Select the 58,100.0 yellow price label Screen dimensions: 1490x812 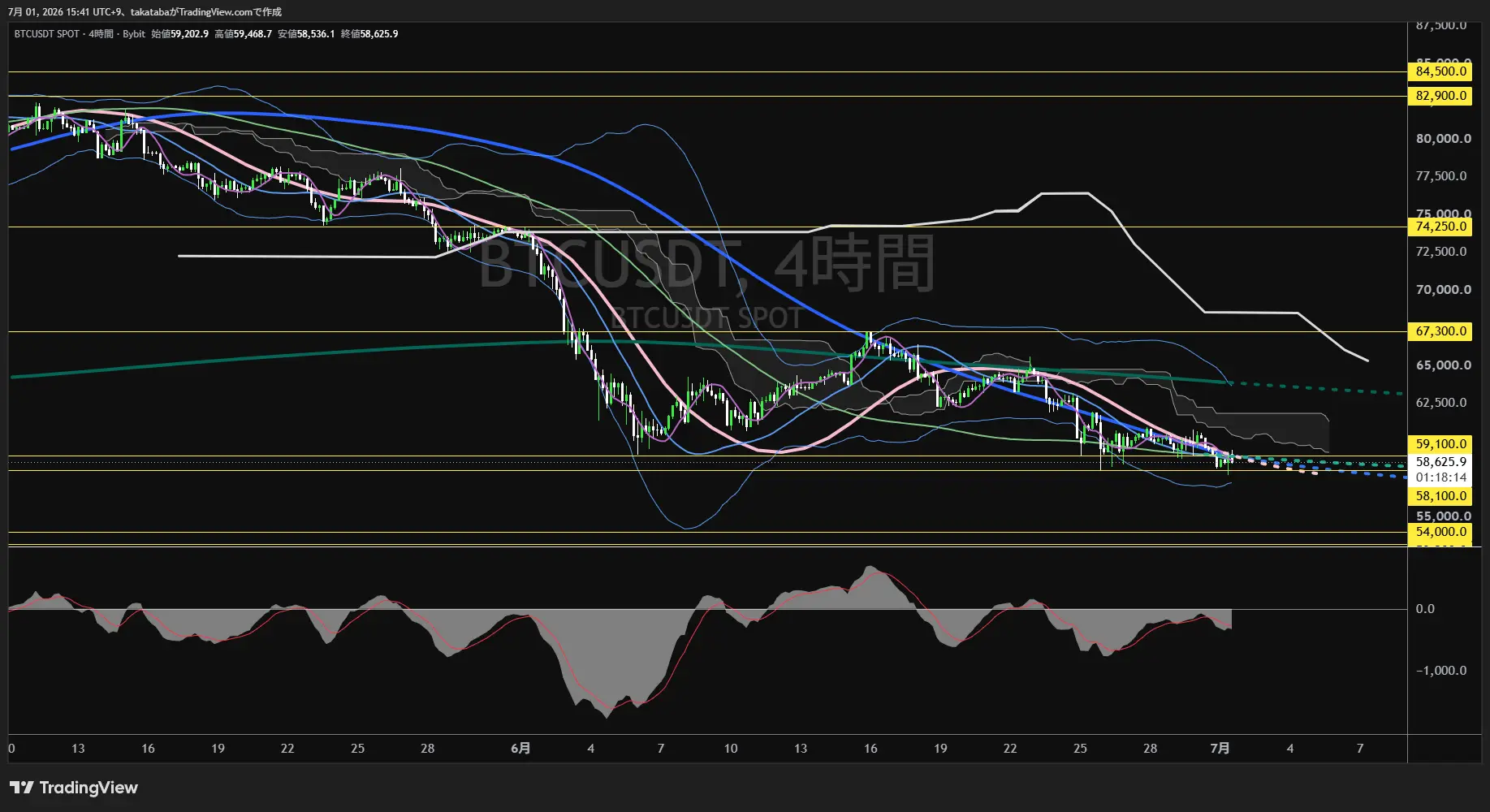pos(1441,496)
